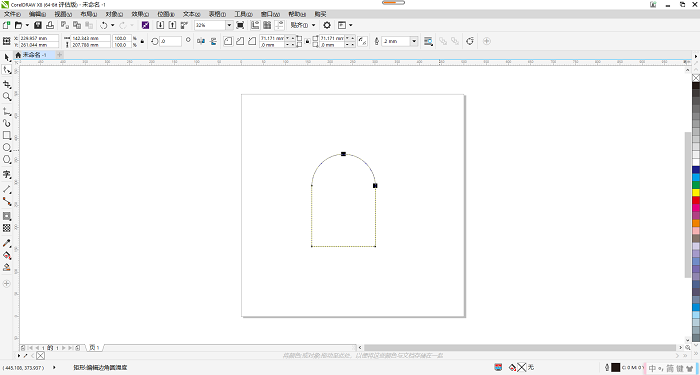Click the rotation angle input field
Image resolution: width=700 pixels, height=375 pixels.
pyautogui.click(x=171, y=41)
